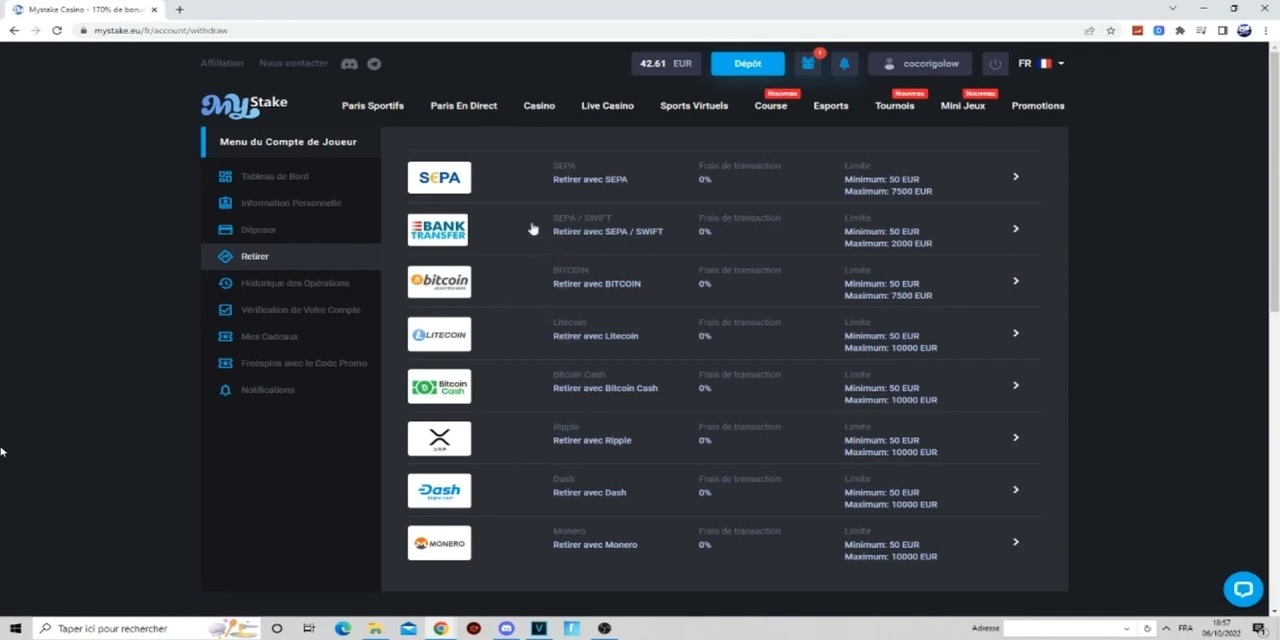1280x640 pixels.
Task: Open the gift box bonuses icon
Action: pos(808,64)
